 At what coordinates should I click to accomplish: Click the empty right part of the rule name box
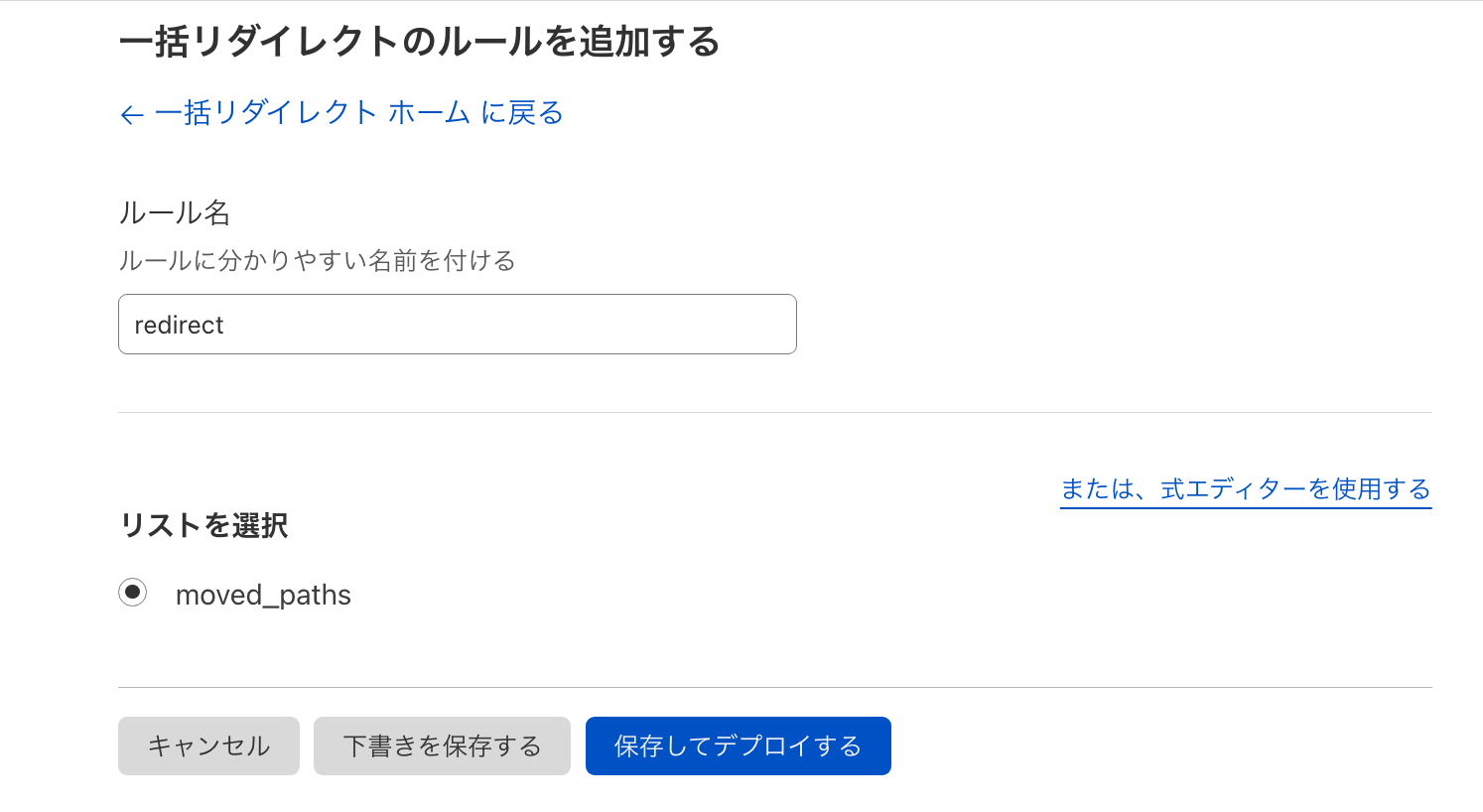[x=596, y=325]
